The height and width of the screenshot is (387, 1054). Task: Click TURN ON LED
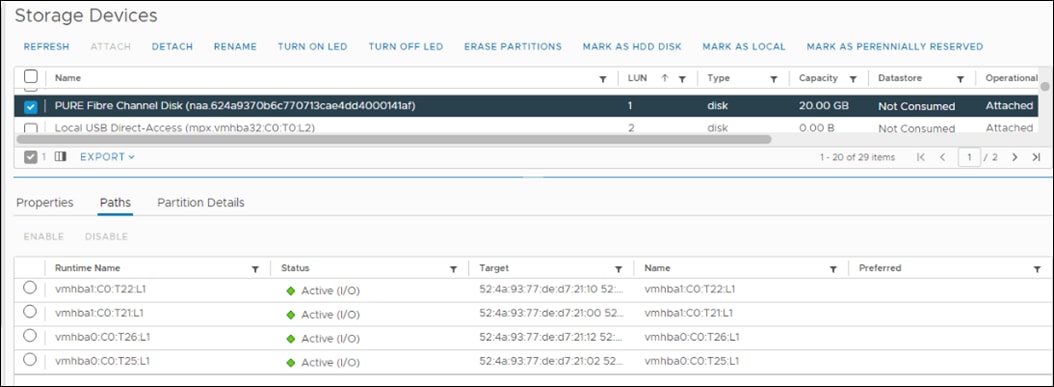pyautogui.click(x=313, y=46)
